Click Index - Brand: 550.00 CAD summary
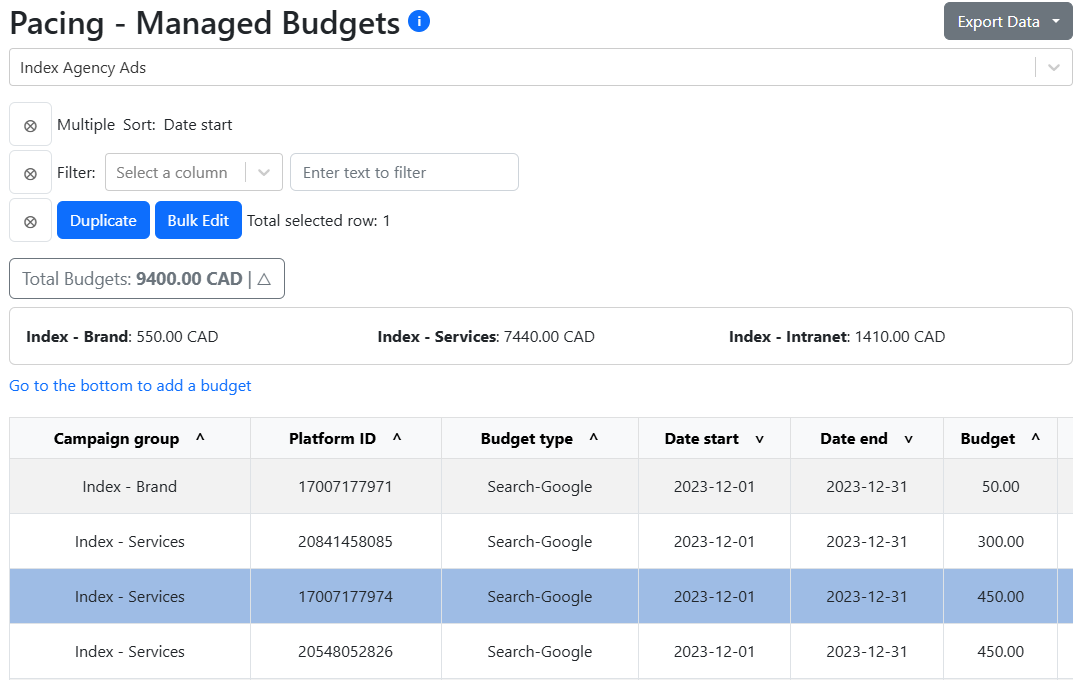The height and width of the screenshot is (680, 1087). coord(122,337)
